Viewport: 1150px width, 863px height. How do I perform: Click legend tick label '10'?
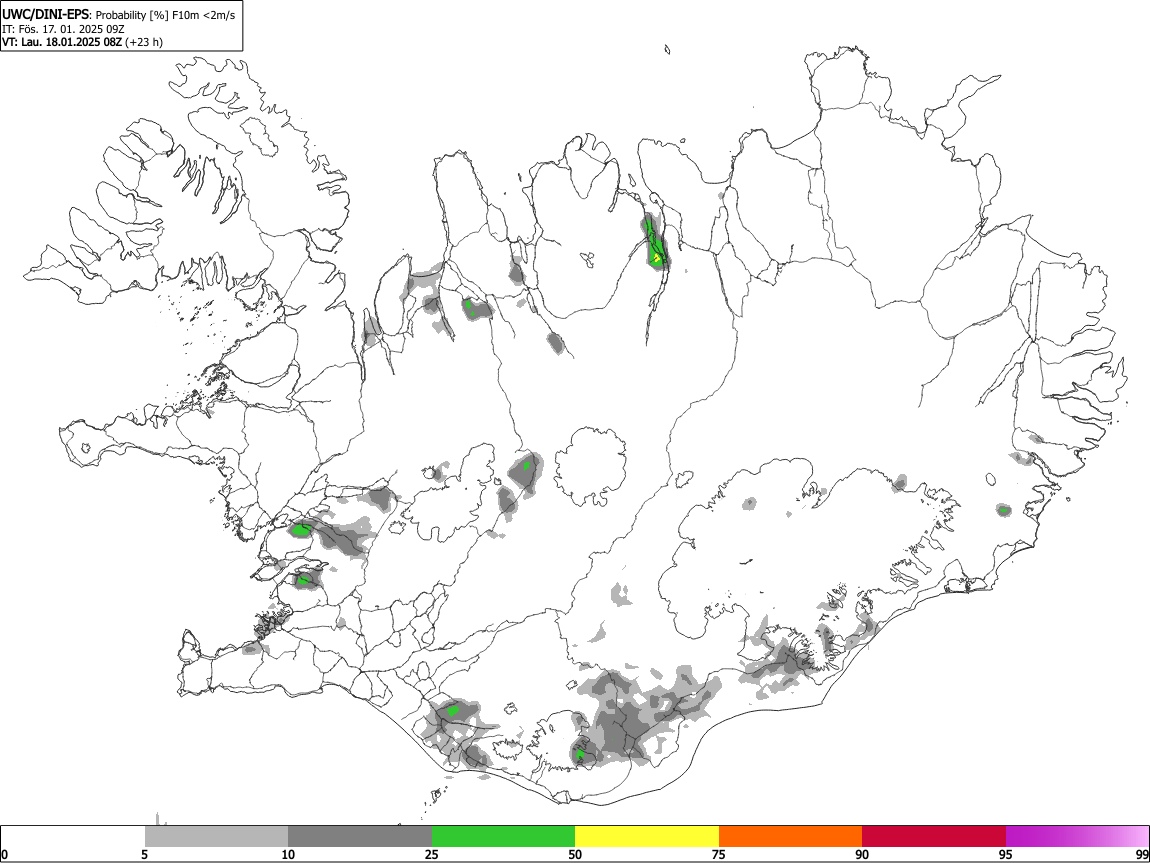point(288,855)
